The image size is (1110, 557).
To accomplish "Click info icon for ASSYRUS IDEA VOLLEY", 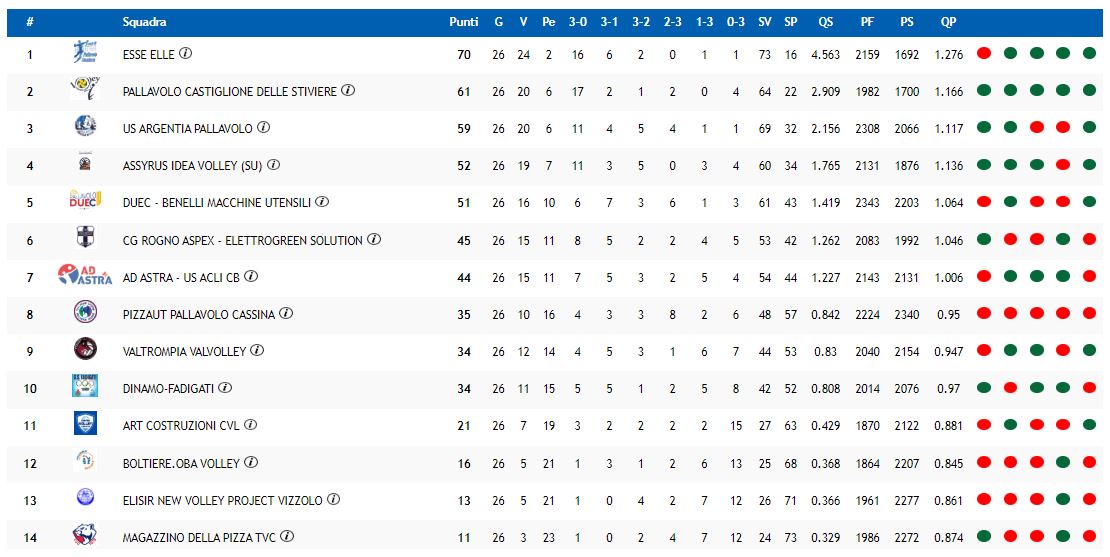I will 273,165.
